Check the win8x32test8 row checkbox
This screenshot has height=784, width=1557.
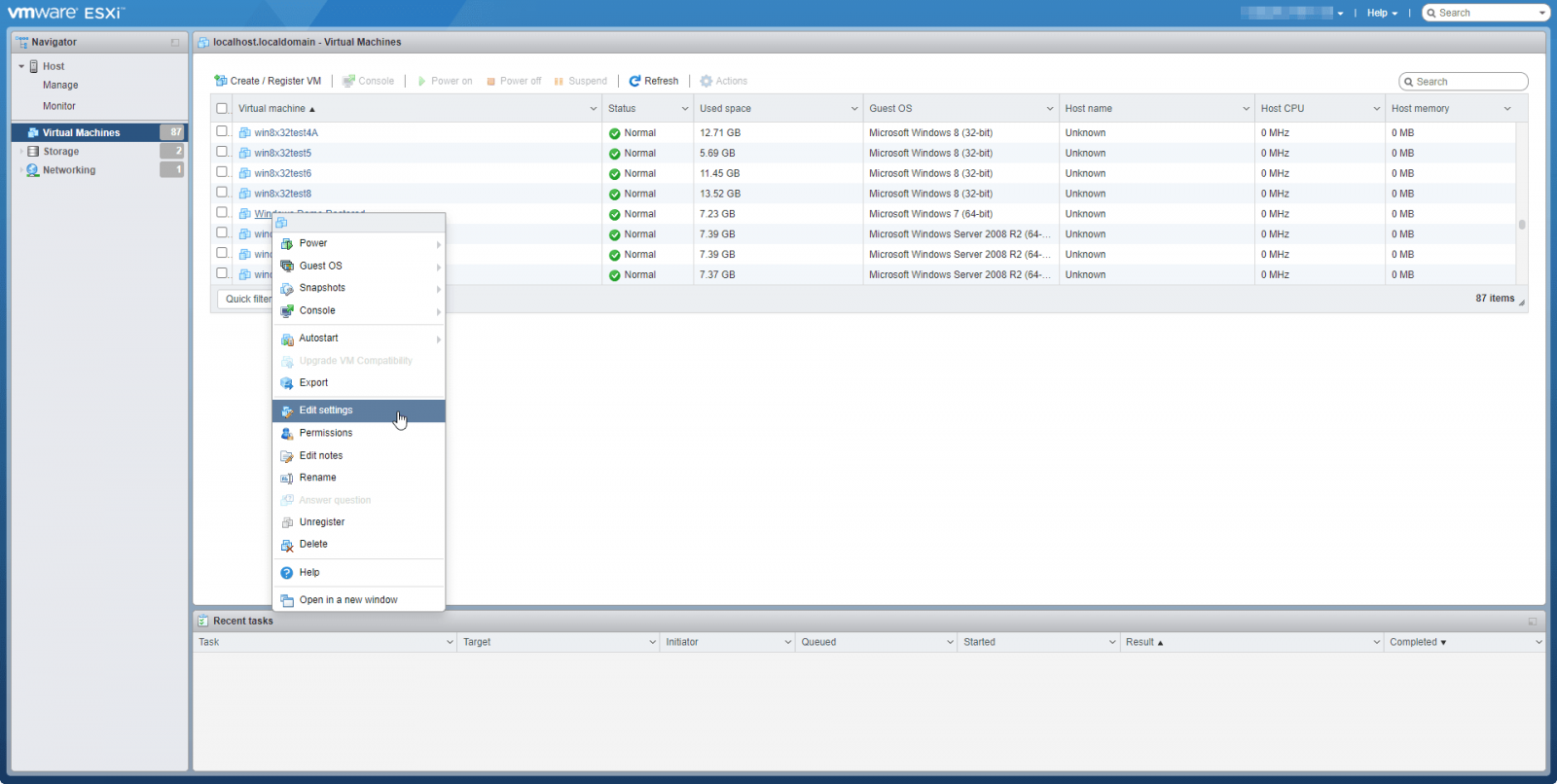[222, 193]
